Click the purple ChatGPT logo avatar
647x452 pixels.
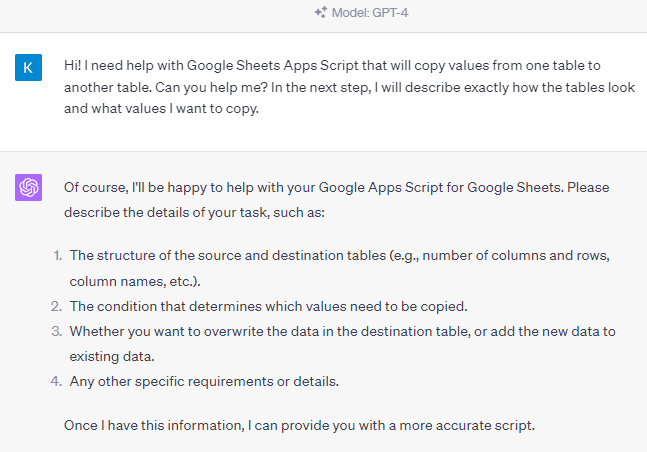28,187
